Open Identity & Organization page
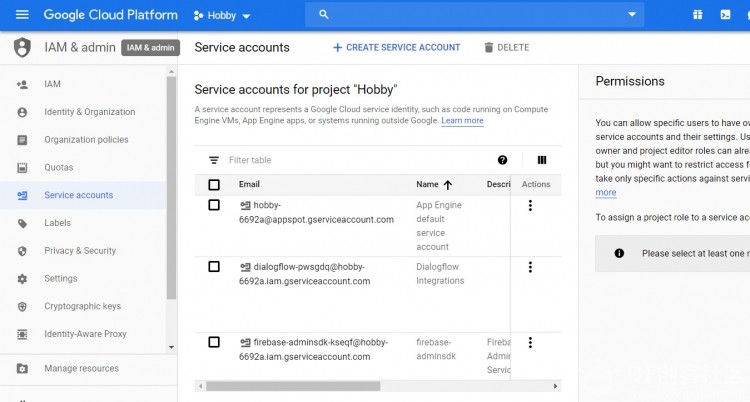 (90, 112)
